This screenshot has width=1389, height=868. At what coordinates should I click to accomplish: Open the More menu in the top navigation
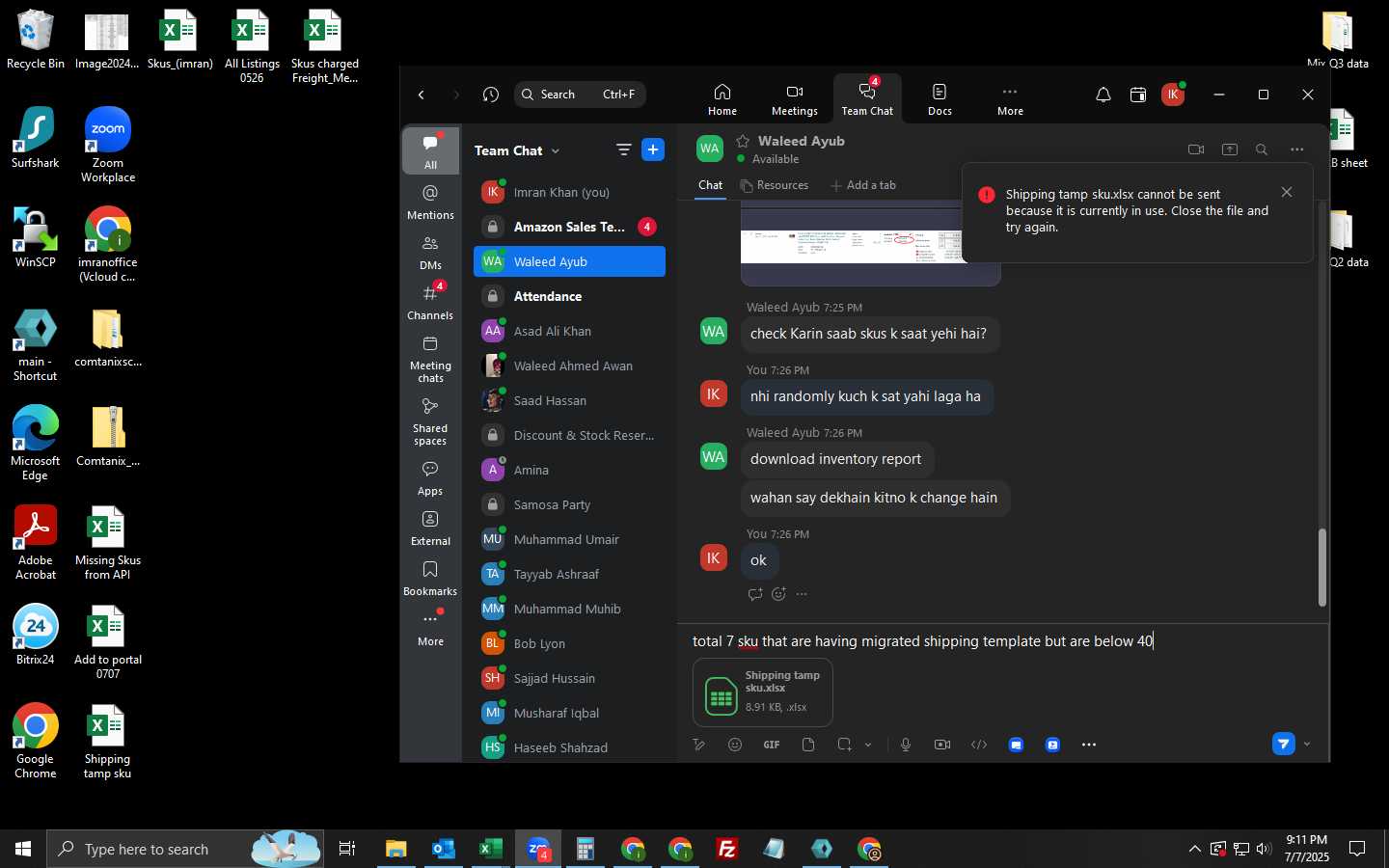(1010, 99)
